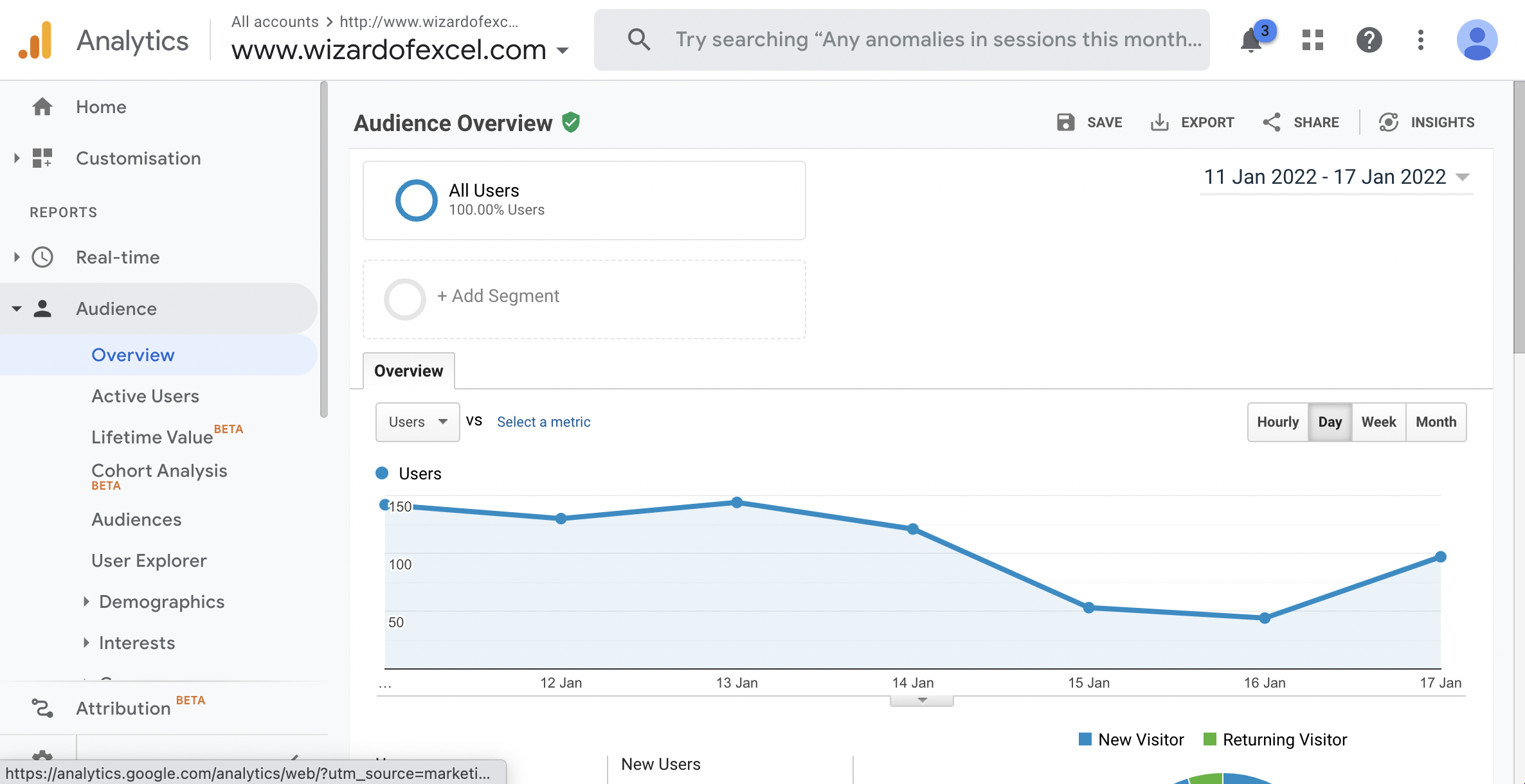
Task: Open the account selector dropdown arrow
Action: pyautogui.click(x=563, y=50)
